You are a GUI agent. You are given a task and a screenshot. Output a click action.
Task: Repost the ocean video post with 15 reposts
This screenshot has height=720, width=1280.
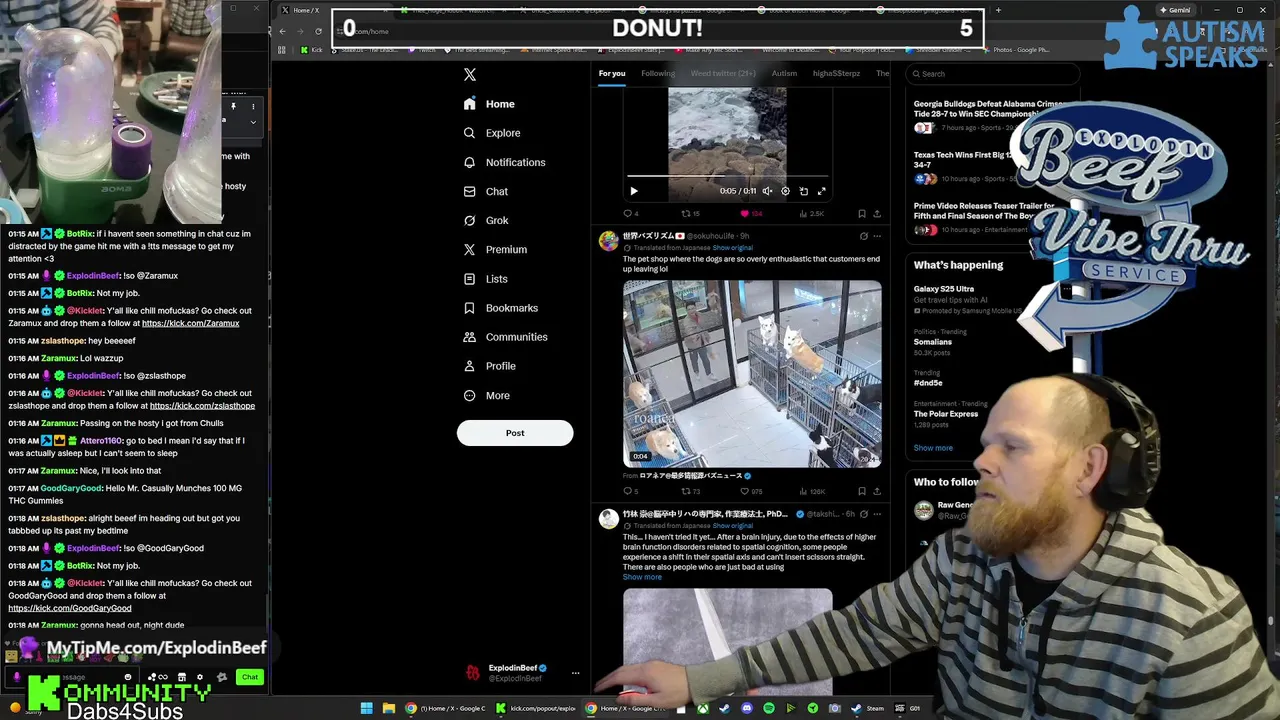click(x=690, y=213)
